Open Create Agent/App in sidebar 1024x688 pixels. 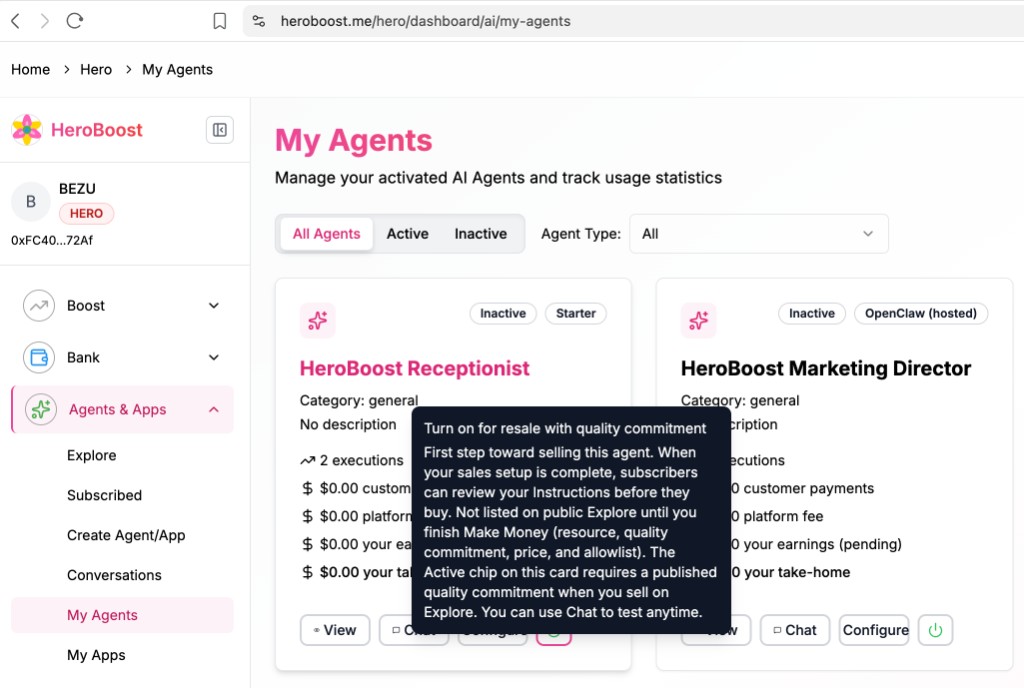126,535
